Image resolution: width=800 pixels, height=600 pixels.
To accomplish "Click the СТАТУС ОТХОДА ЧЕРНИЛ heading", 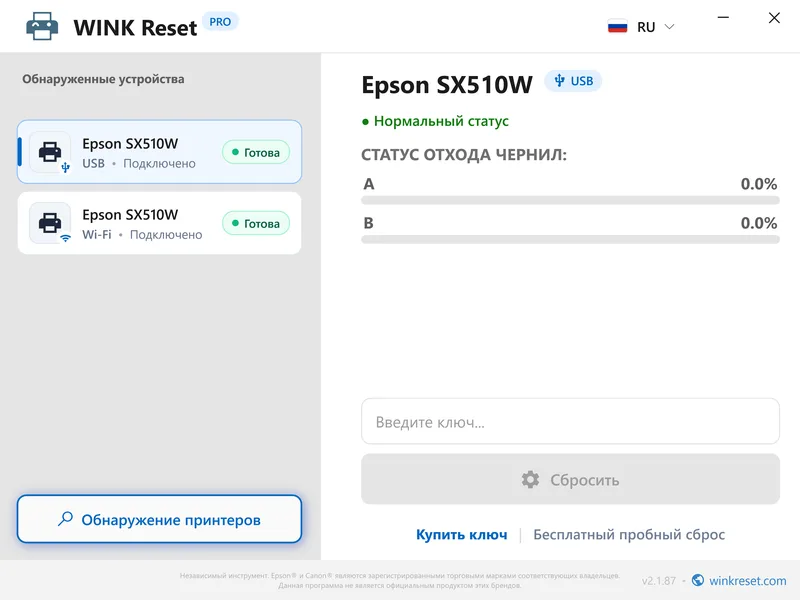I will (464, 155).
